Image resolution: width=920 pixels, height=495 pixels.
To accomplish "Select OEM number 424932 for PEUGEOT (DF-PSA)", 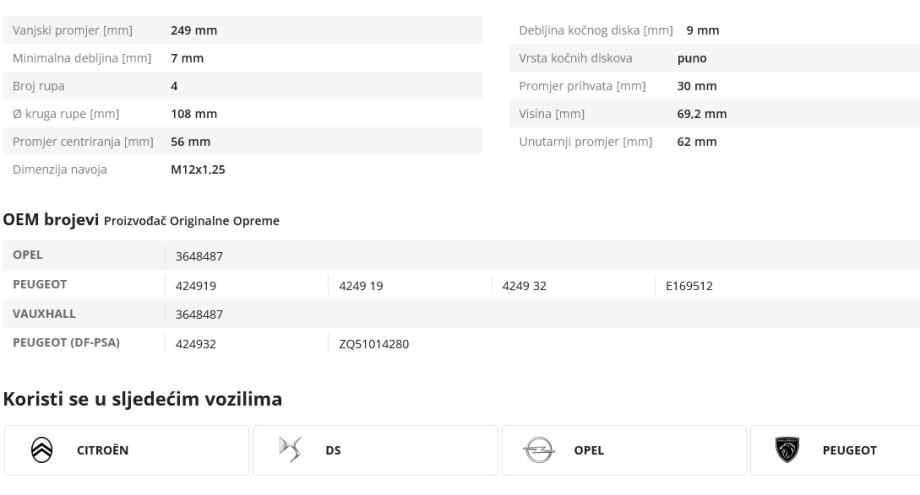I will click(195, 343).
